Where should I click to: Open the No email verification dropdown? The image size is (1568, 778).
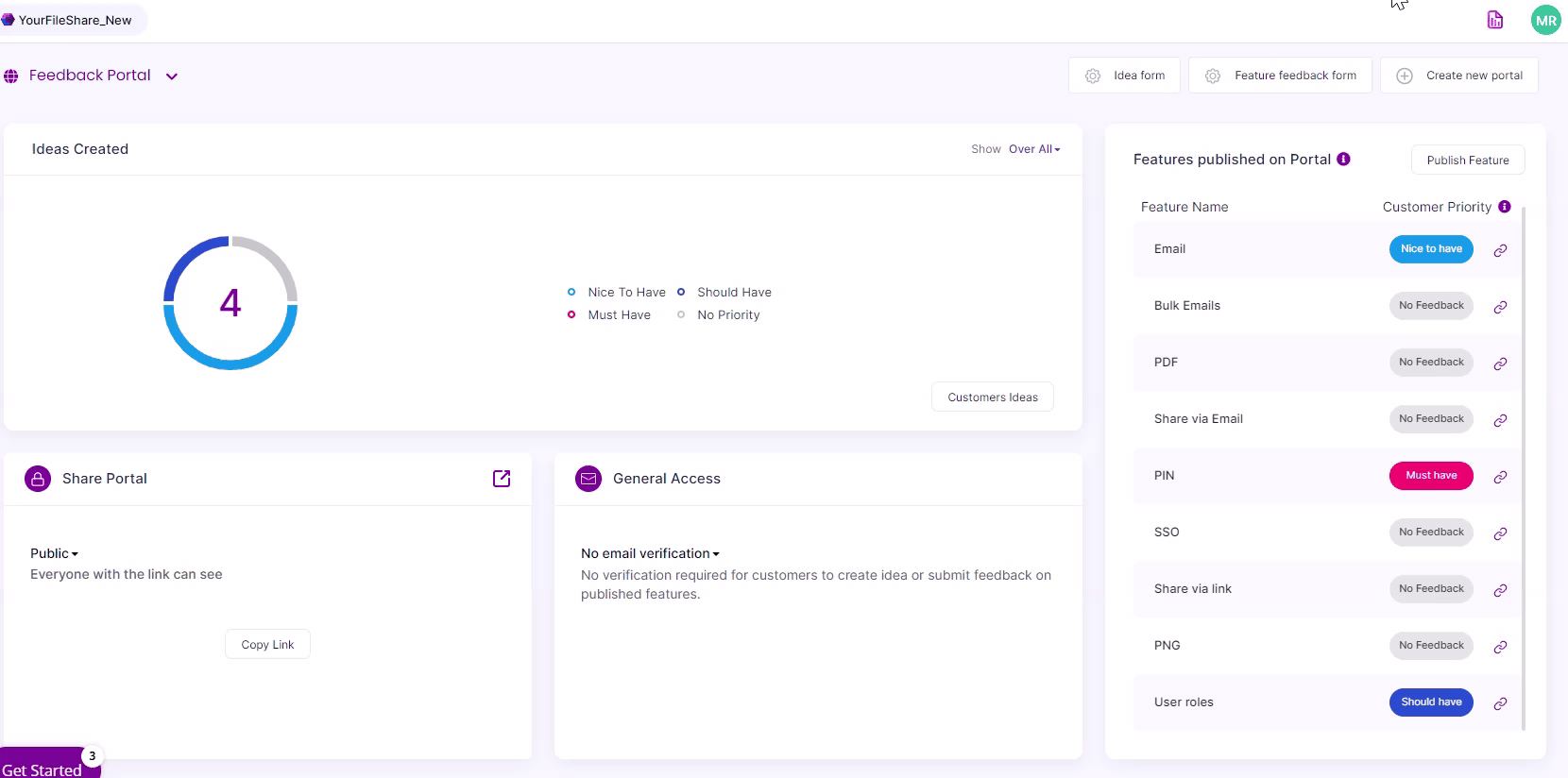650,553
